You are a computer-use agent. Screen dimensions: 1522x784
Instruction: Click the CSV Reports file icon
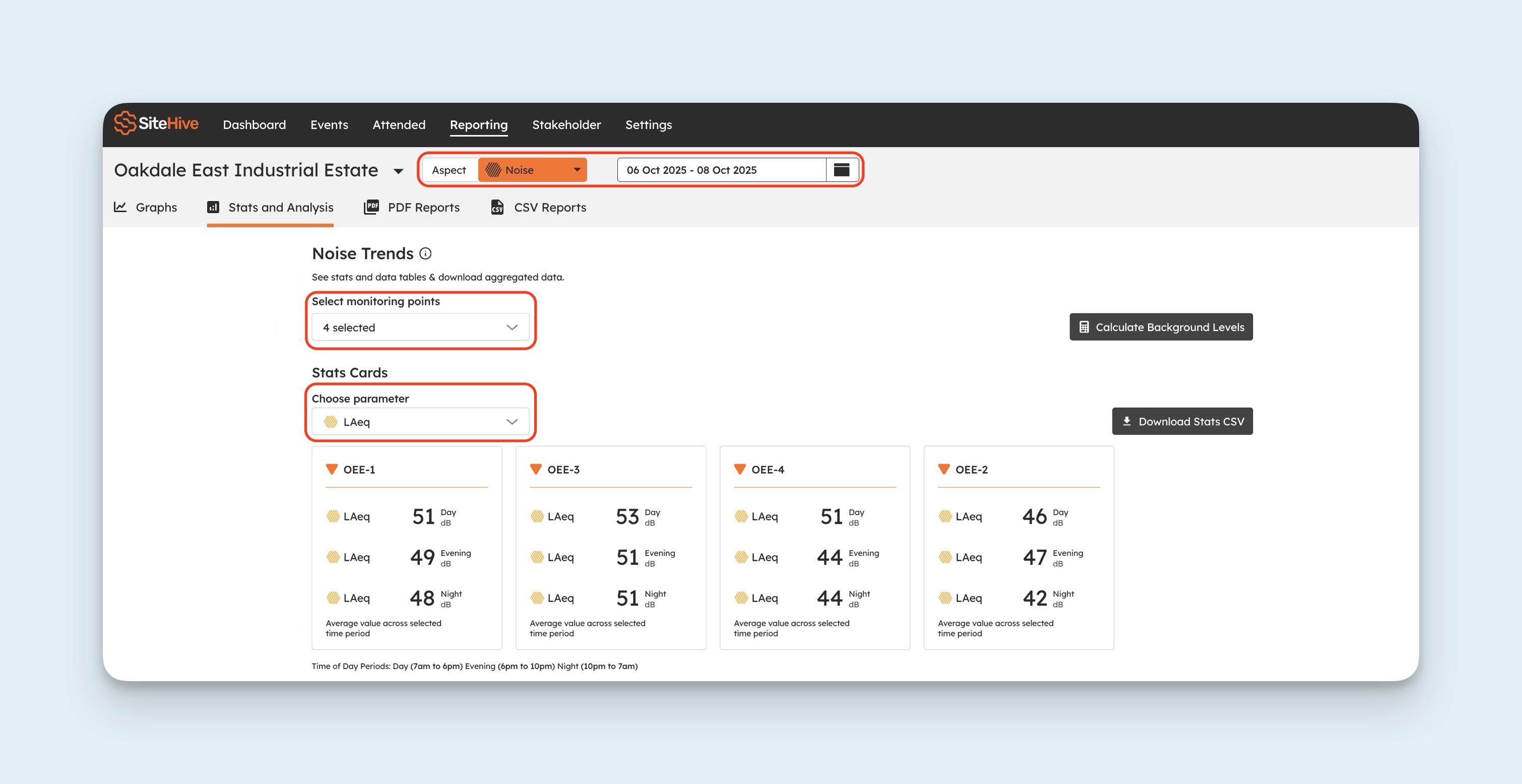[x=497, y=207]
